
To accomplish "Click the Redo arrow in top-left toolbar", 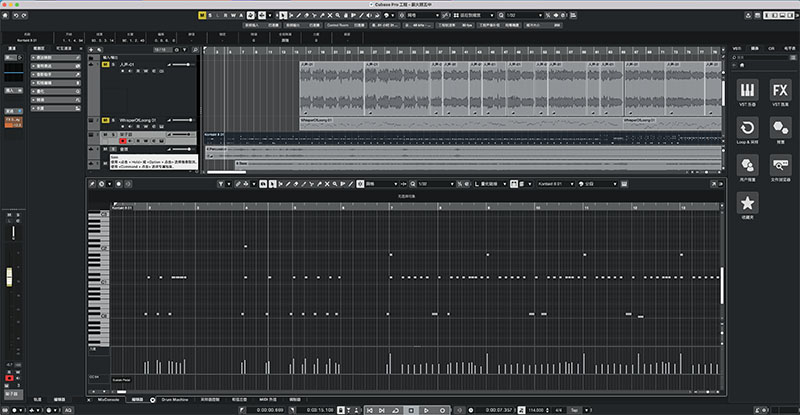I will click(24, 15).
